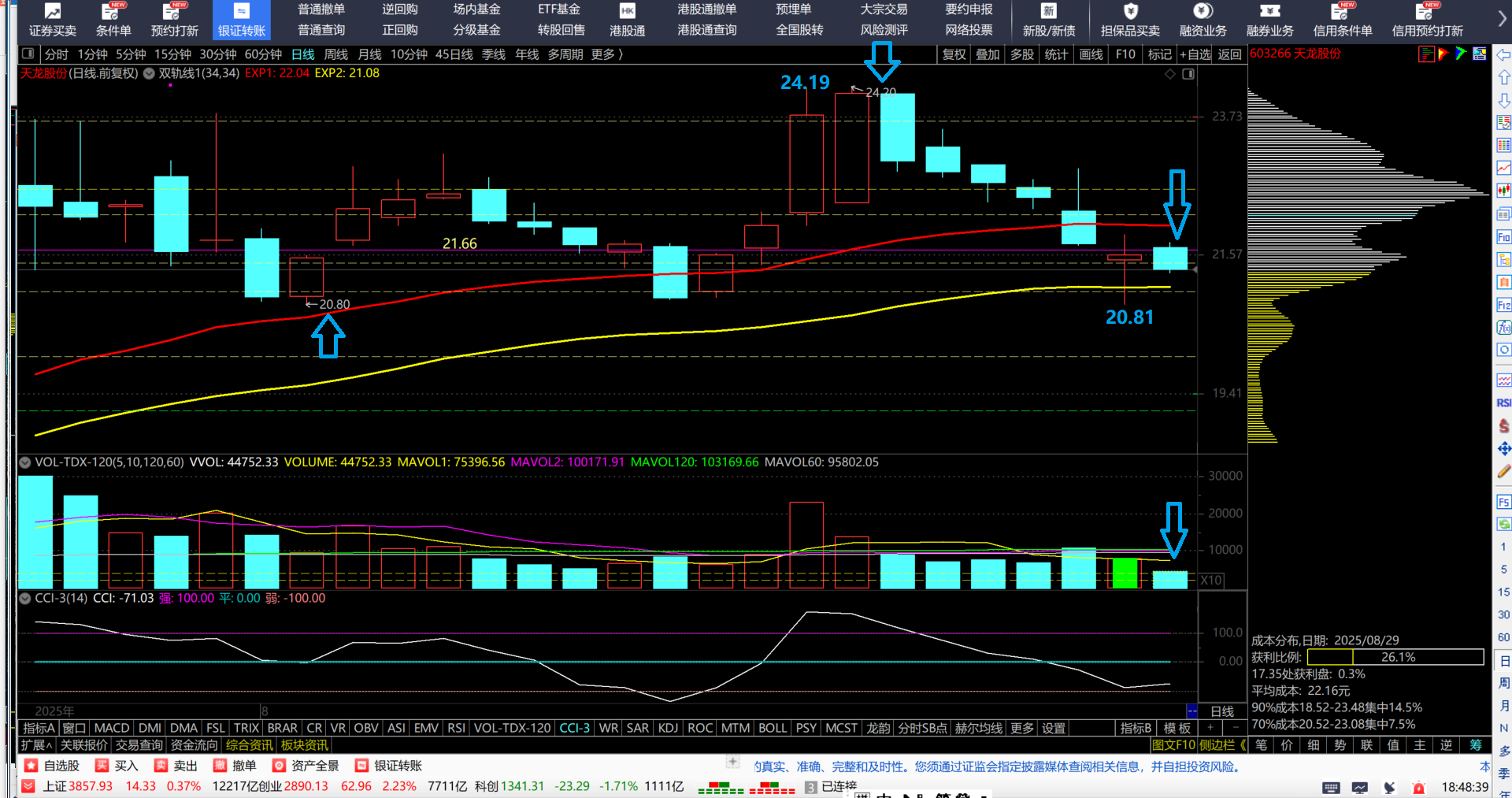This screenshot has width=1512, height=798.
Task: Select the MACD indicator tab
Action: [x=112, y=728]
